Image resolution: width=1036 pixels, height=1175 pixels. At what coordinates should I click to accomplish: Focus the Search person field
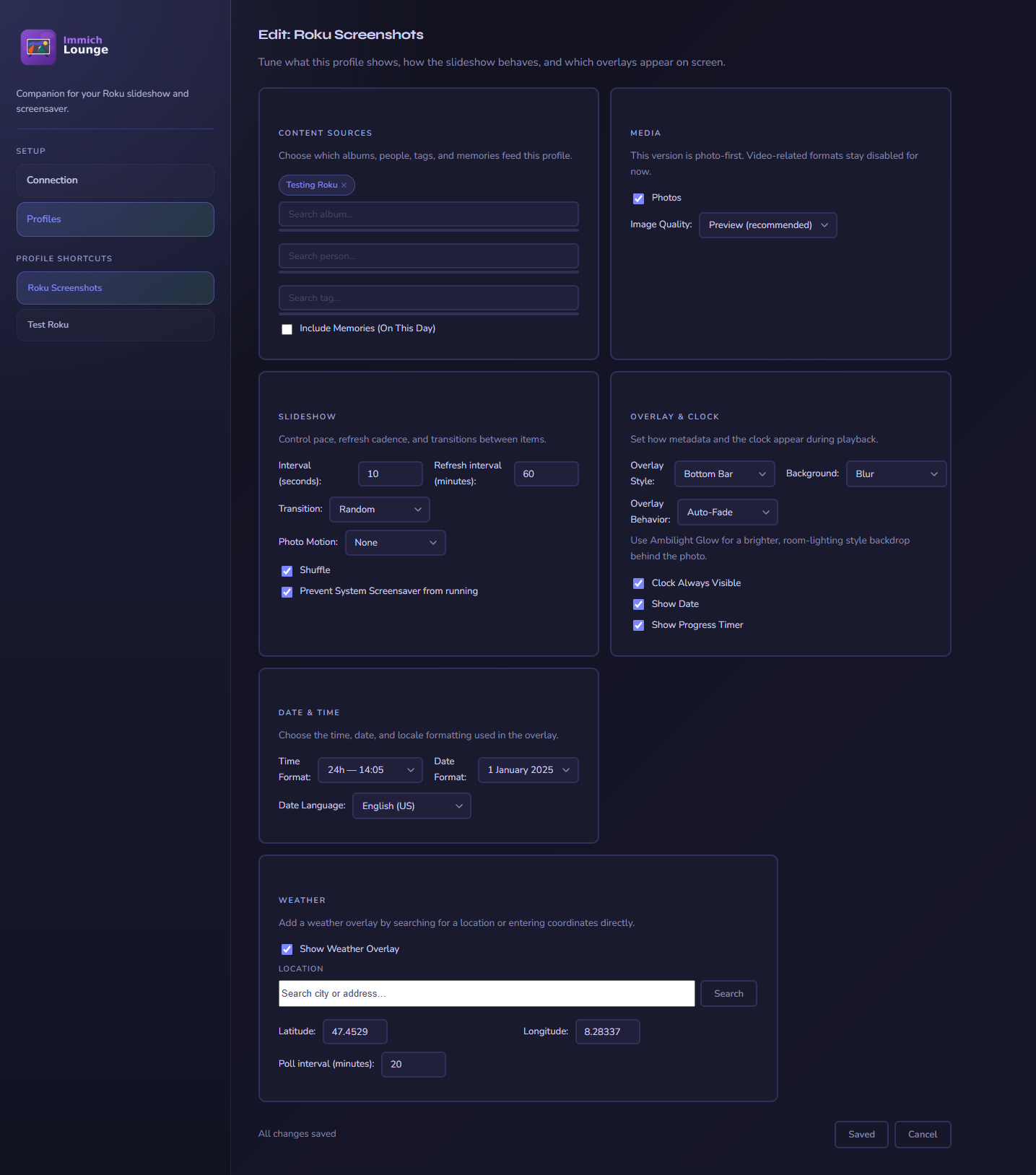(429, 256)
